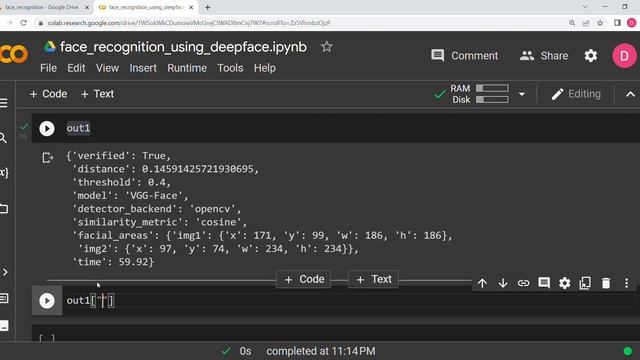640x360 pixels.
Task: Move cell down with arrow icon
Action: tap(503, 283)
